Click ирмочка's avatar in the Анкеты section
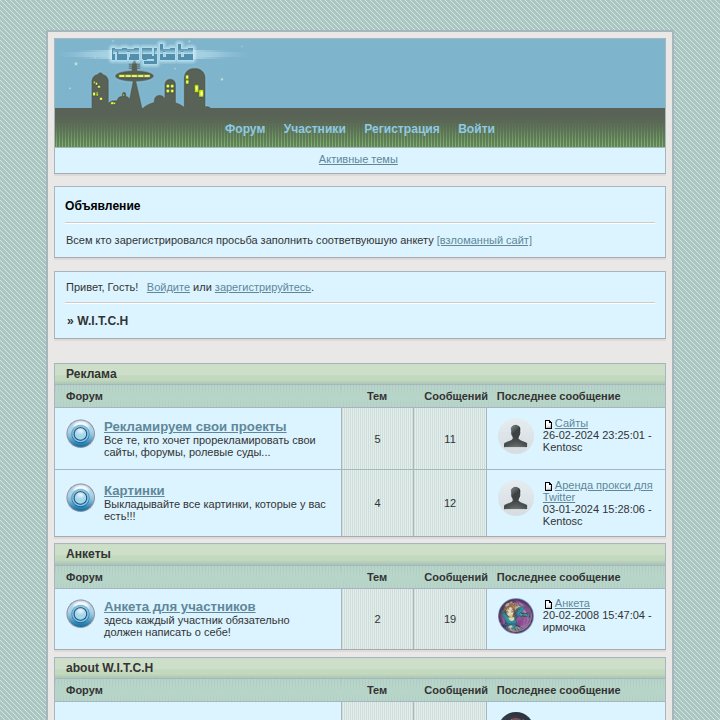The width and height of the screenshot is (720, 720). [516, 616]
